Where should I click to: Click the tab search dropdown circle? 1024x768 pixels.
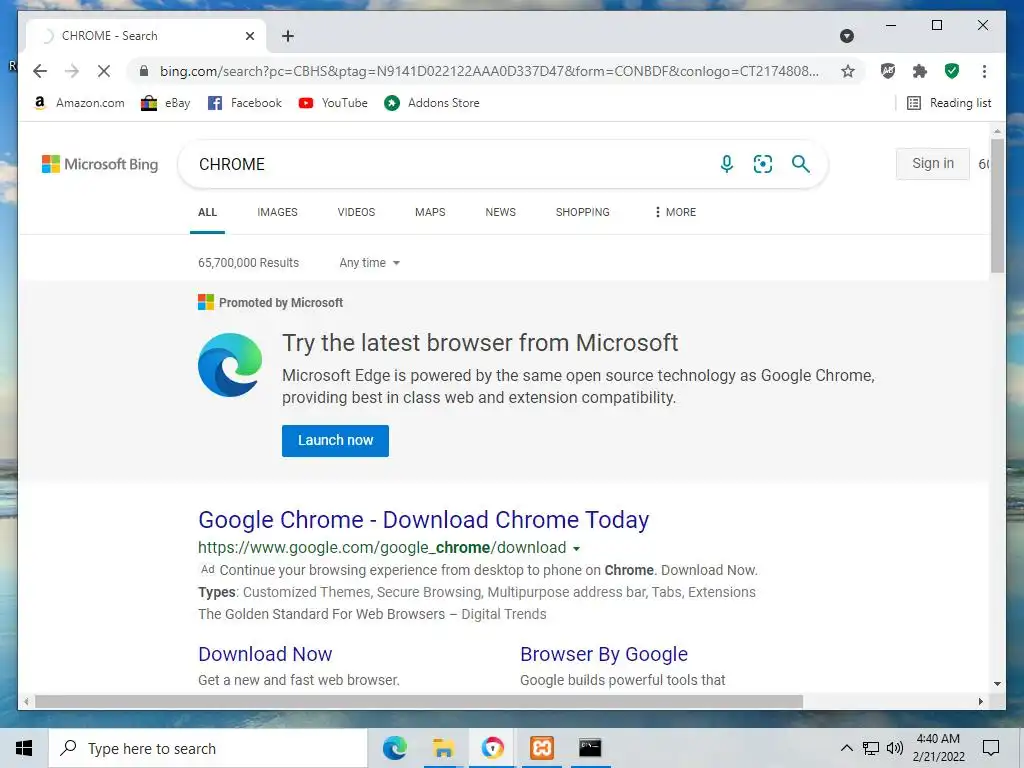tap(847, 36)
